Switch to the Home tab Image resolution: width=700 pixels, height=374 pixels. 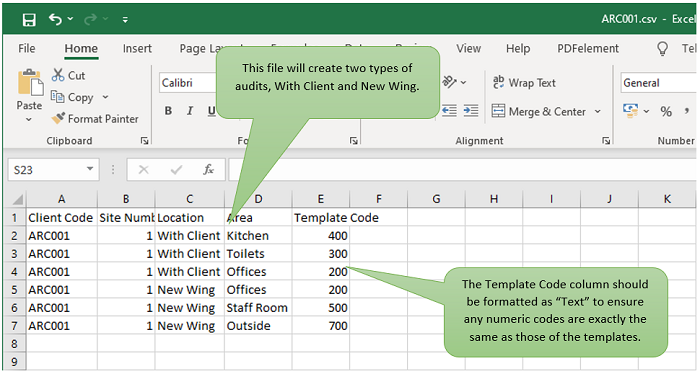pos(81,48)
